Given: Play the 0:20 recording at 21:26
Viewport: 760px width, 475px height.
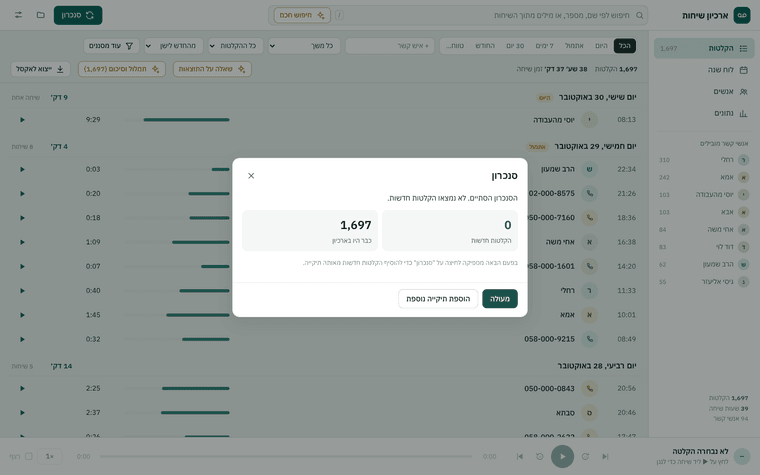Looking at the screenshot, I should [22, 193].
